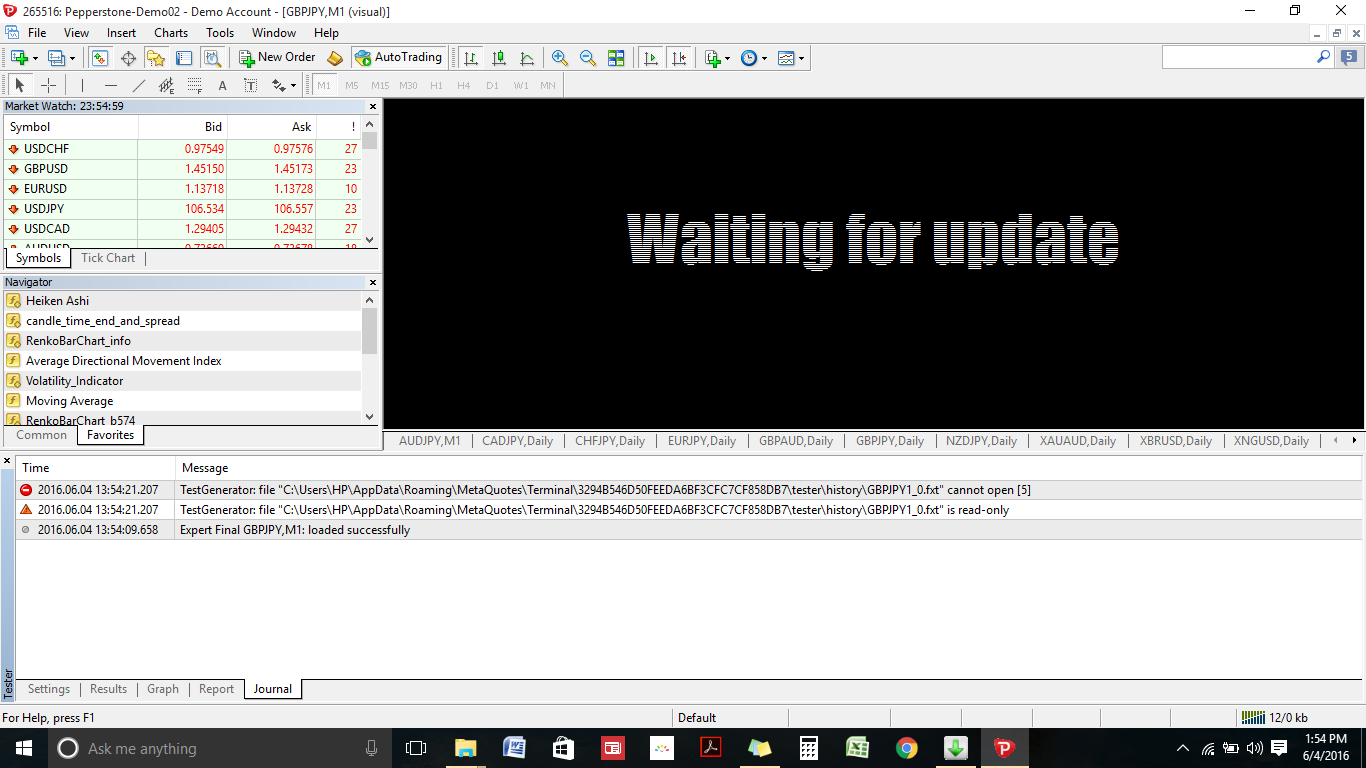
Task: Select the Trendline tool
Action: coord(139,85)
